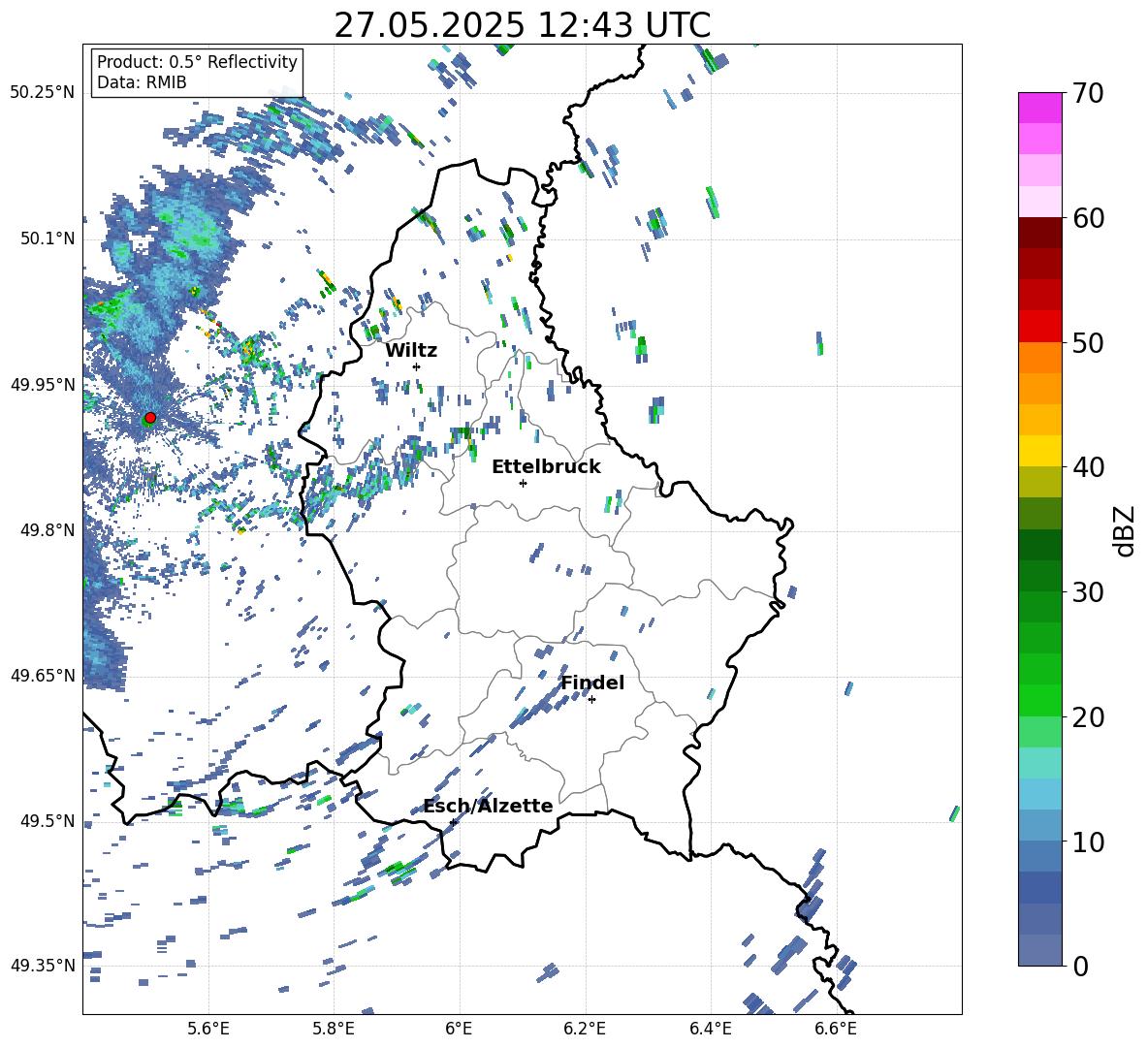Click the 50 tick label on colorbar
The height and width of the screenshot is (1048, 1148).
point(1089,342)
